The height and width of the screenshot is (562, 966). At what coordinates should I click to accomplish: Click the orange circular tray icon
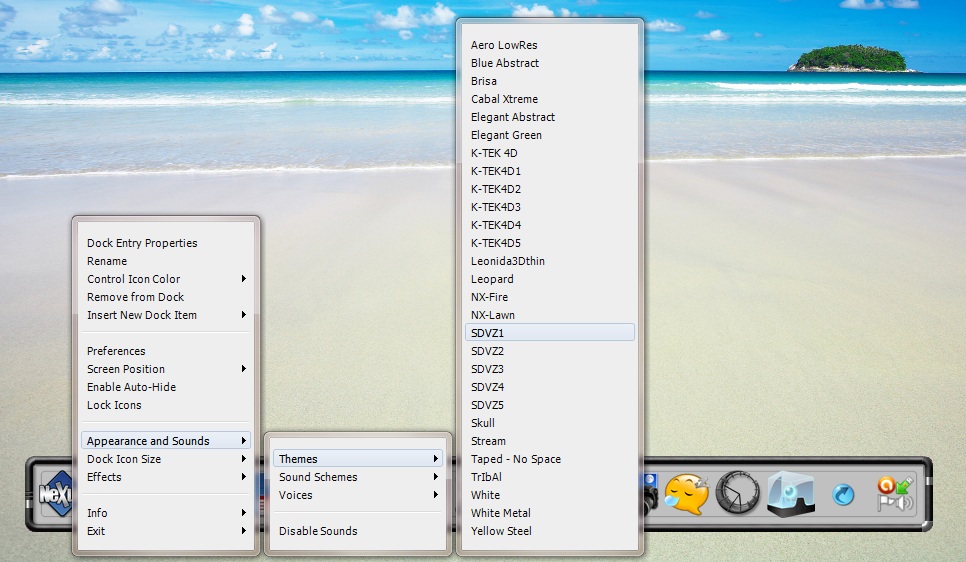point(885,484)
